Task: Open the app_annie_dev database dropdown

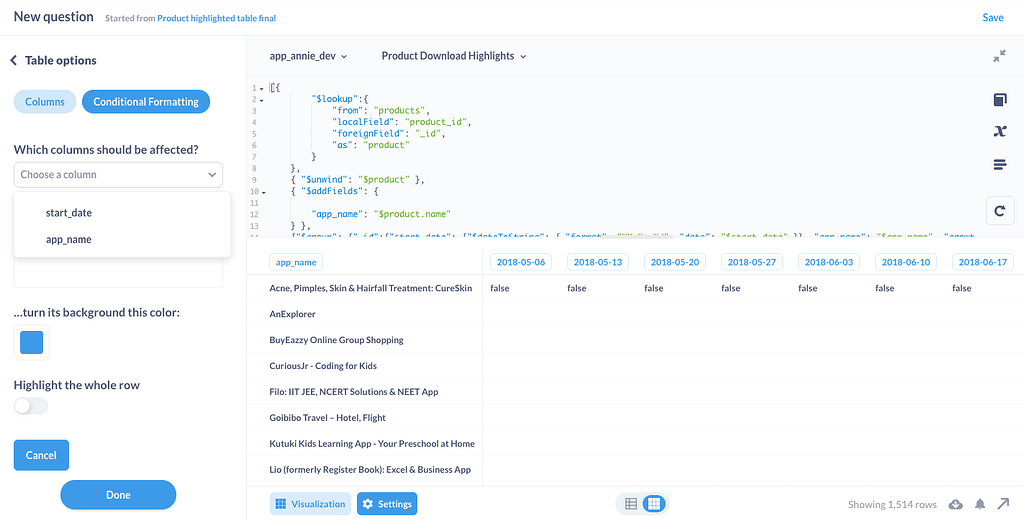Action: click(x=308, y=56)
